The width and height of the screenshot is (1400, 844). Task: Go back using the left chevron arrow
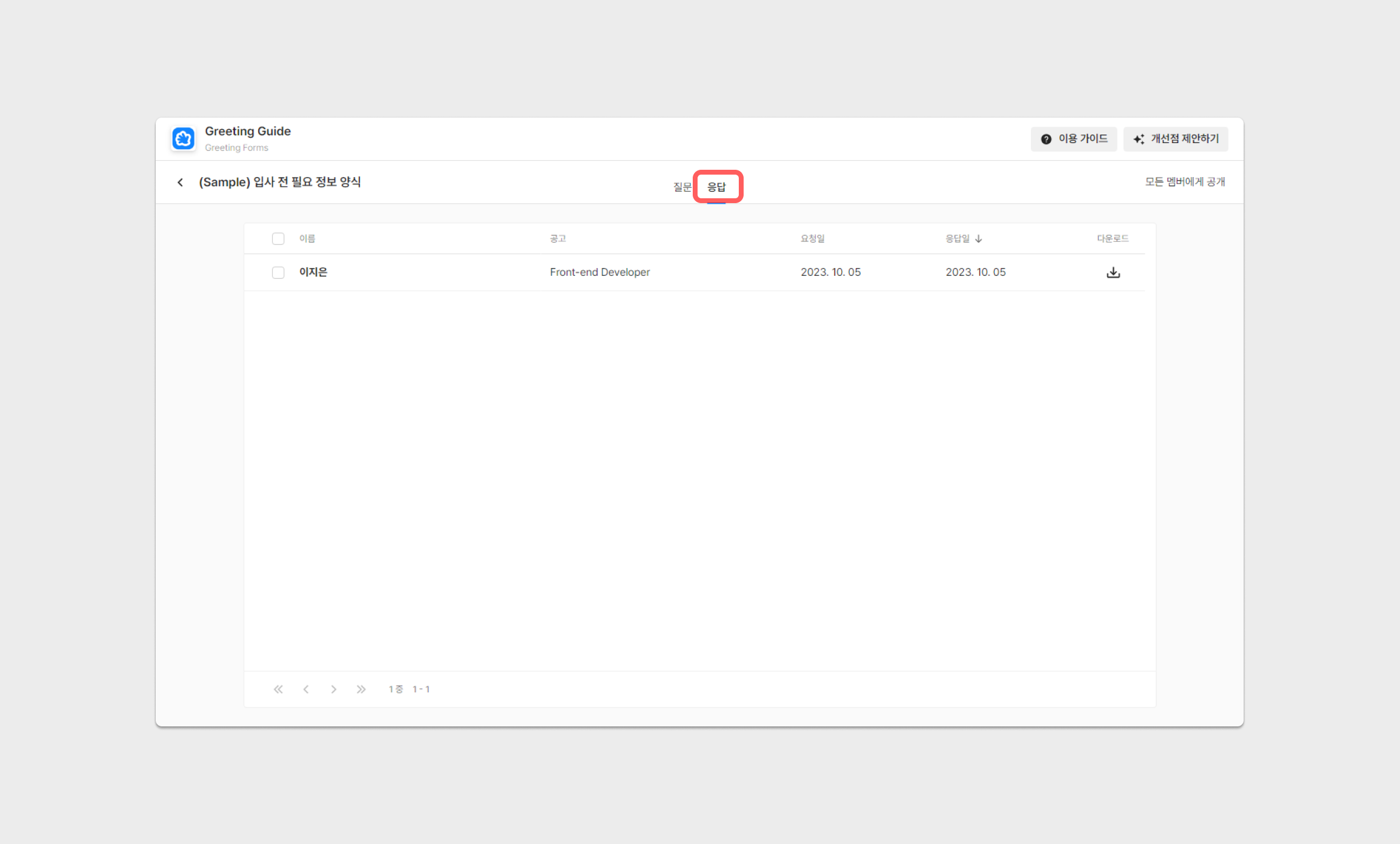point(180,183)
